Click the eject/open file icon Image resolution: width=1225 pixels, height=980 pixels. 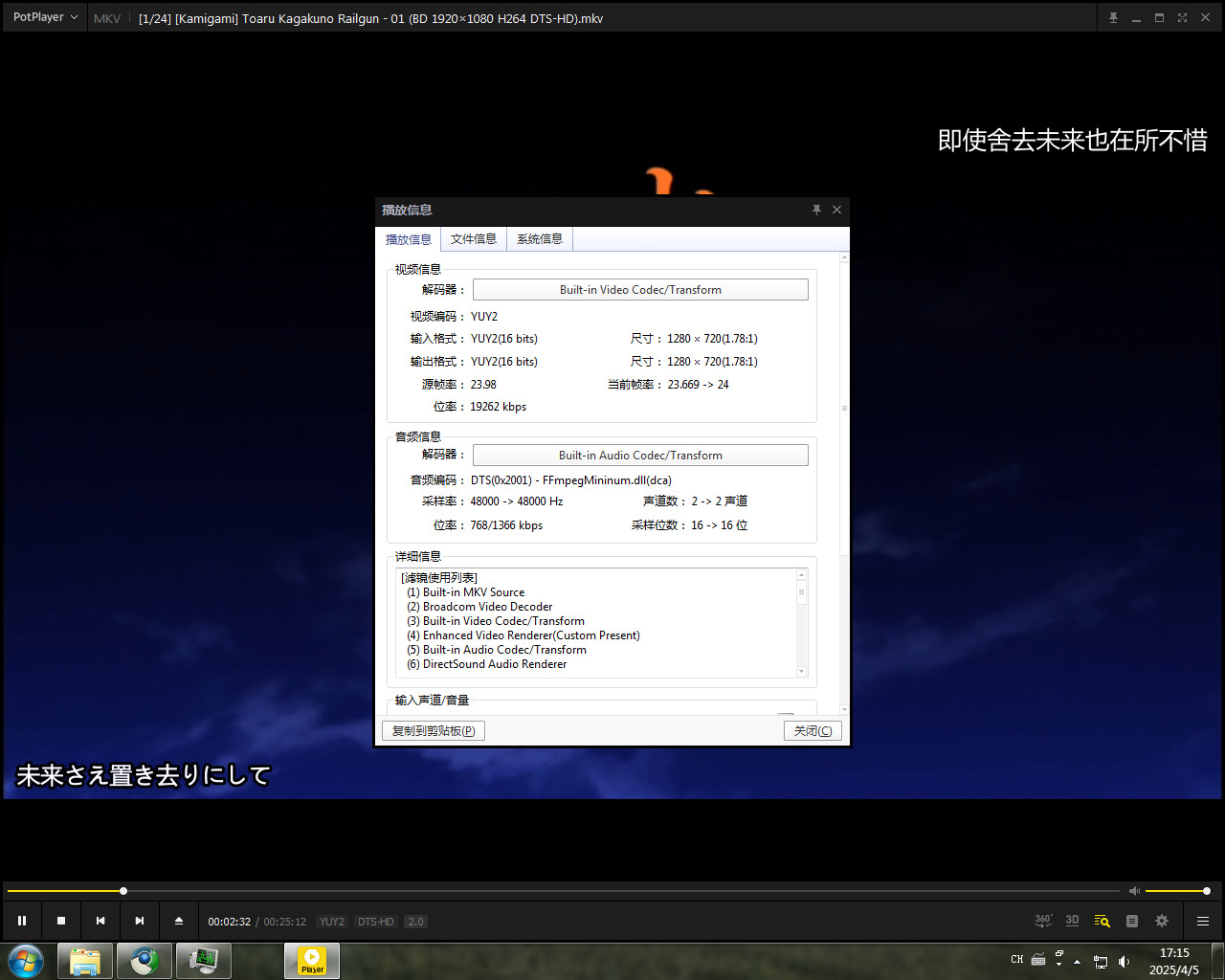point(179,921)
